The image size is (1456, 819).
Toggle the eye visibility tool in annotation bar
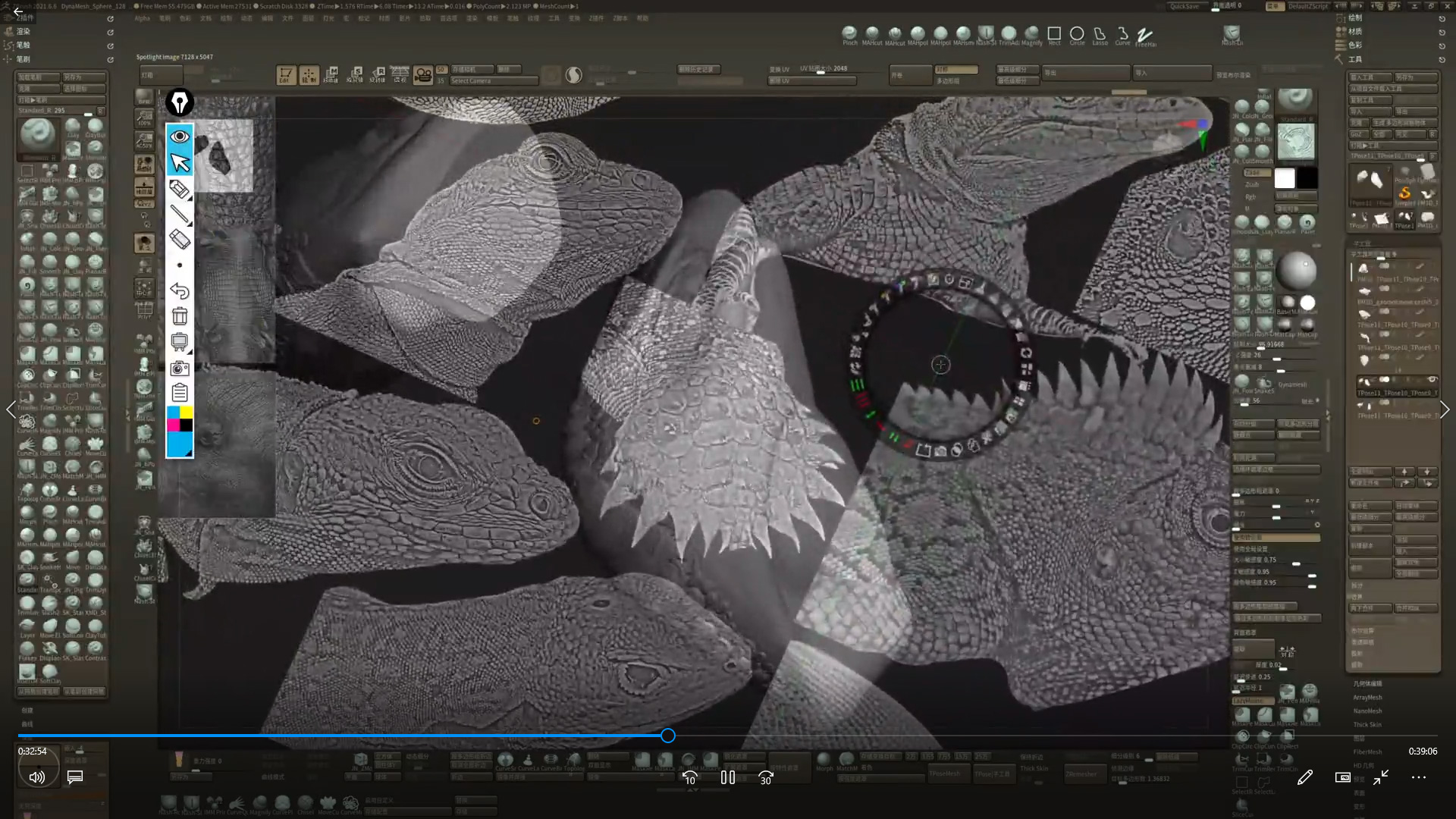(180, 136)
